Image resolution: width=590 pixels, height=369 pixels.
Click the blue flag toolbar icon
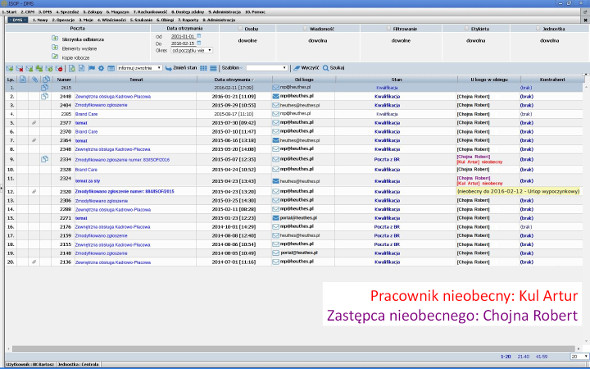click(91, 68)
